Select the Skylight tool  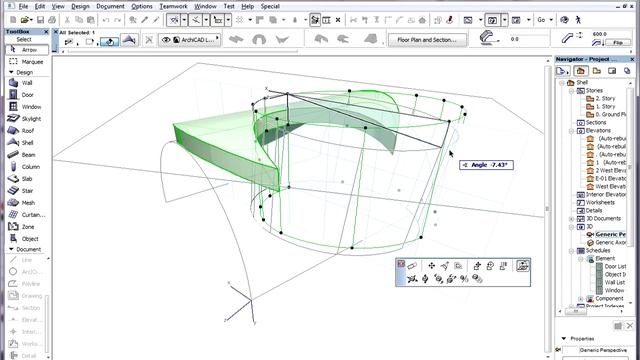coord(27,118)
